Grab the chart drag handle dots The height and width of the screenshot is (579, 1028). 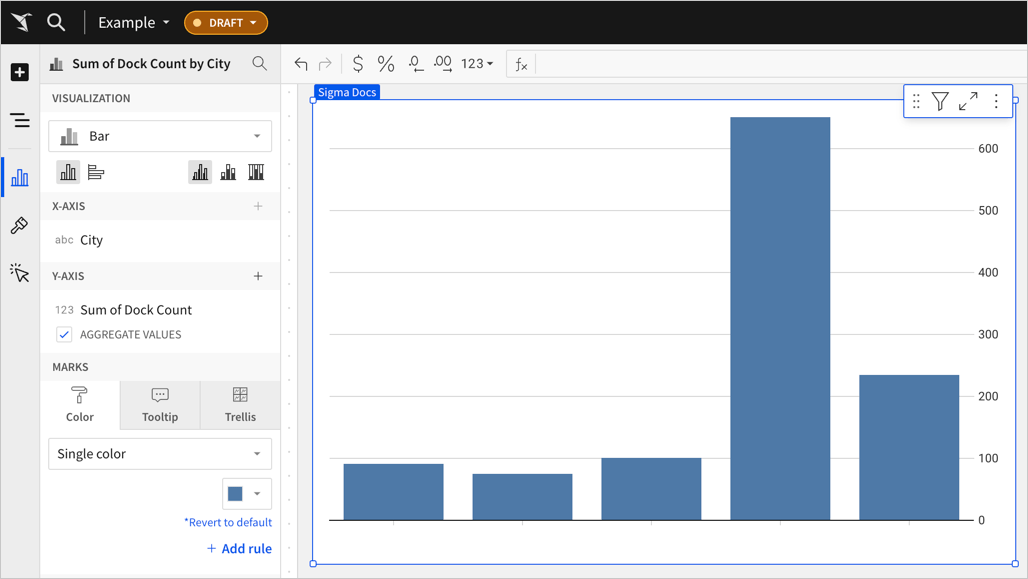click(917, 101)
